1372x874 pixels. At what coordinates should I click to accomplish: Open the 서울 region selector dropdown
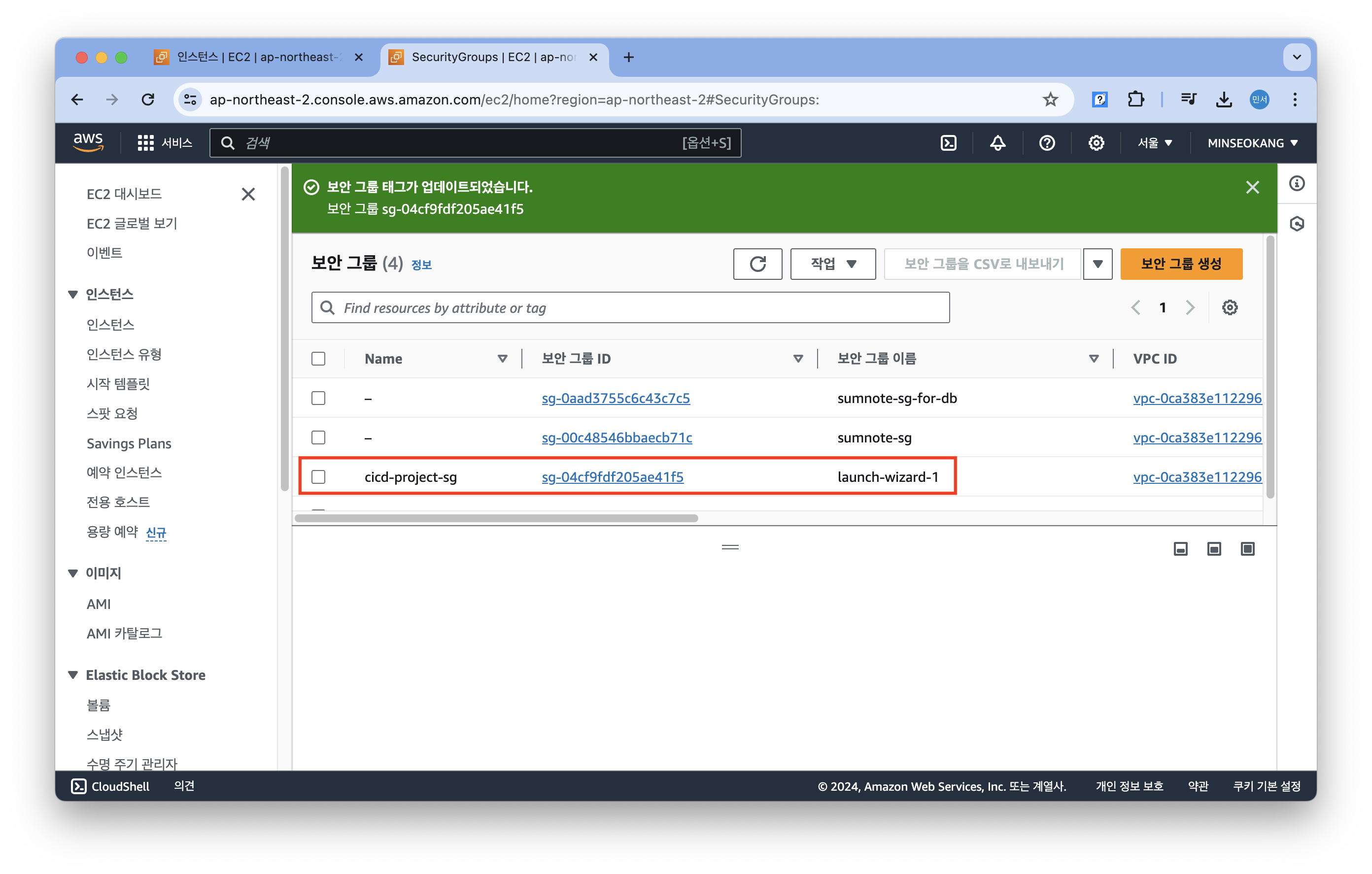(x=1154, y=143)
